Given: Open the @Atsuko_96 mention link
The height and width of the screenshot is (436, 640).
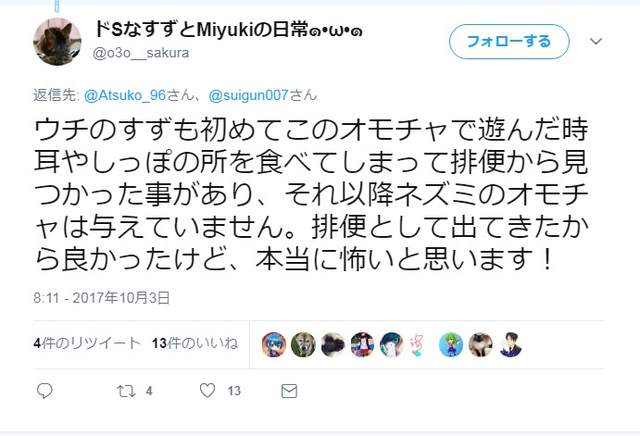Looking at the screenshot, I should tap(125, 95).
